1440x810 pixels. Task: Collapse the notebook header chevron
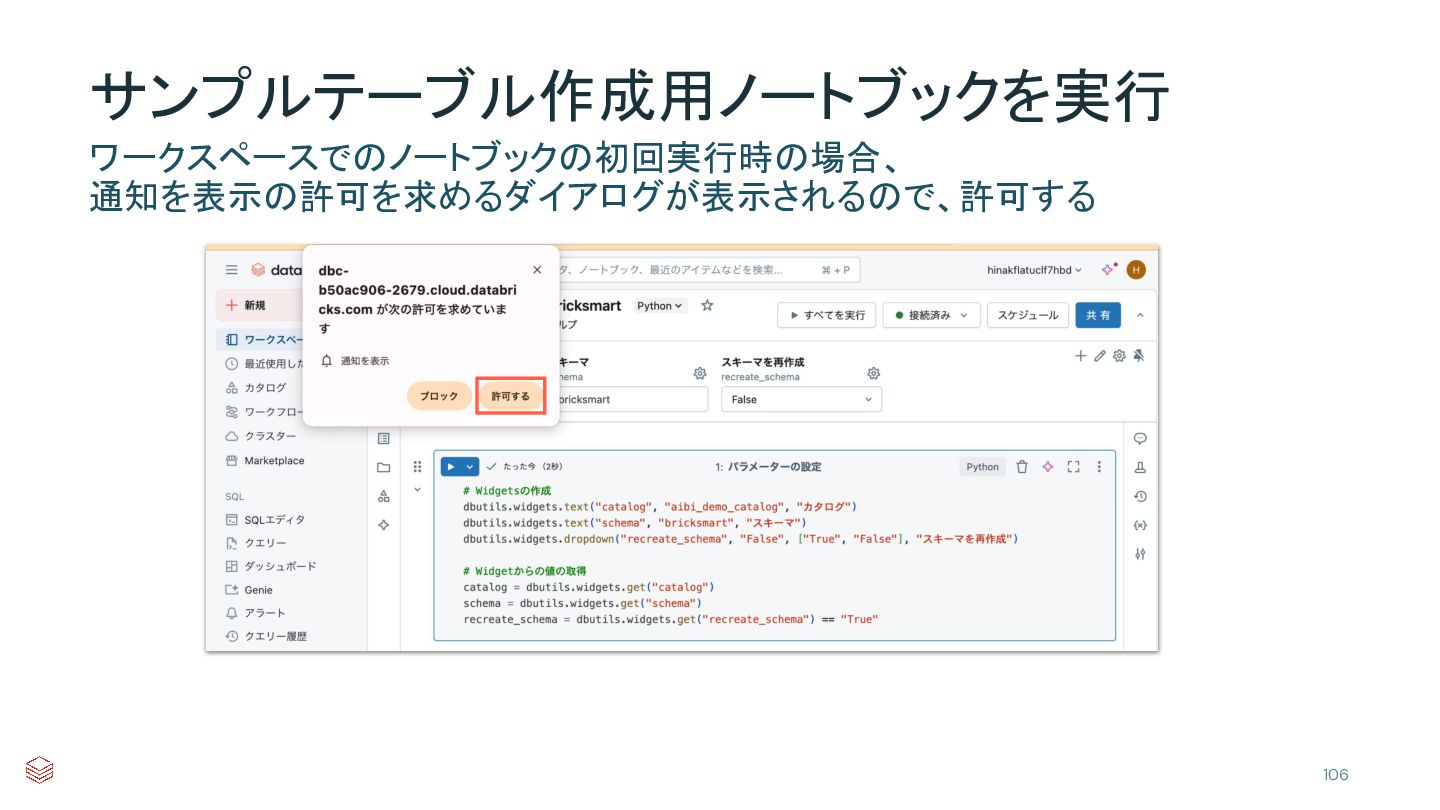pyautogui.click(x=1140, y=315)
